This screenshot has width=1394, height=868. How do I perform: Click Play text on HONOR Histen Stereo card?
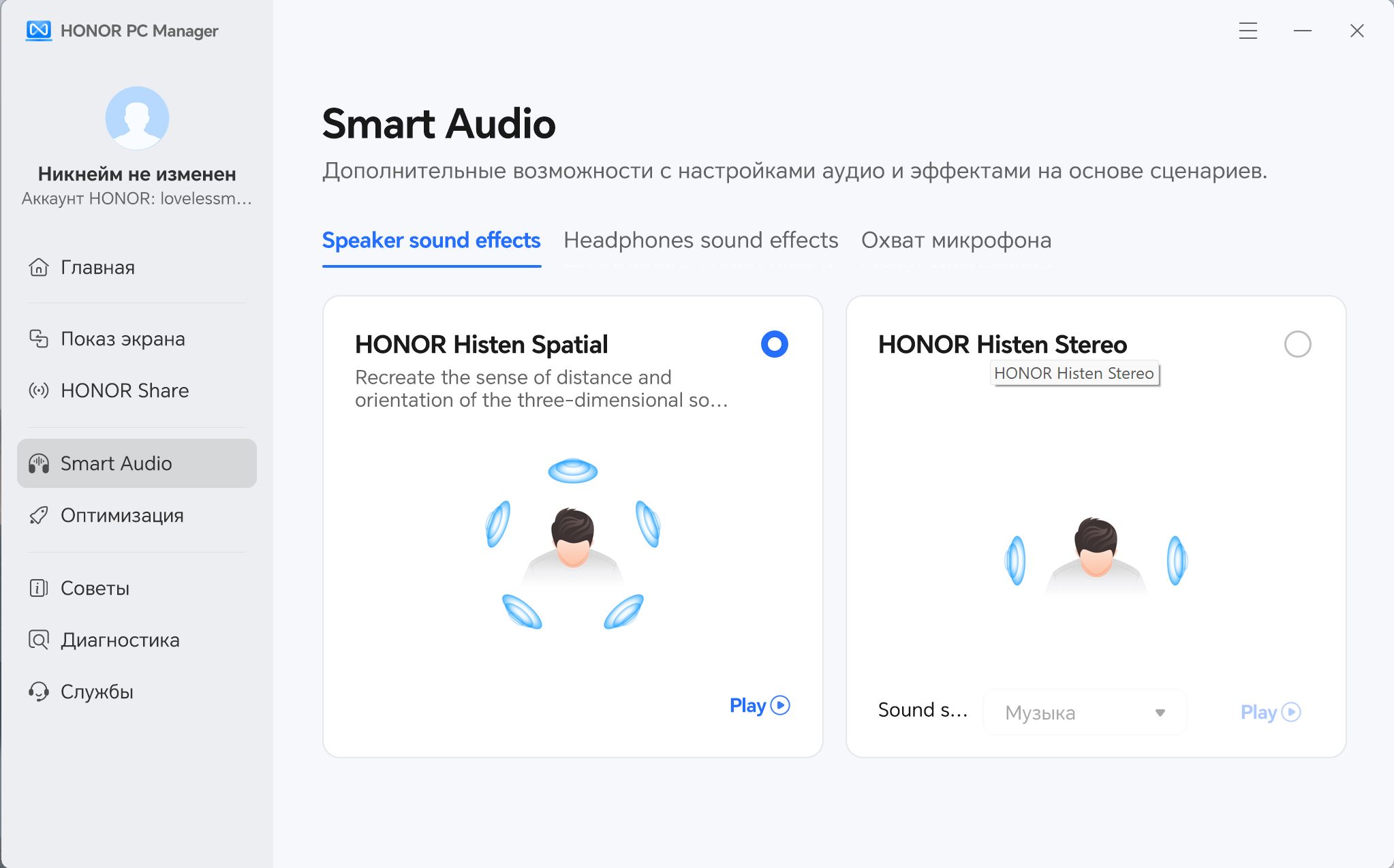1258,713
